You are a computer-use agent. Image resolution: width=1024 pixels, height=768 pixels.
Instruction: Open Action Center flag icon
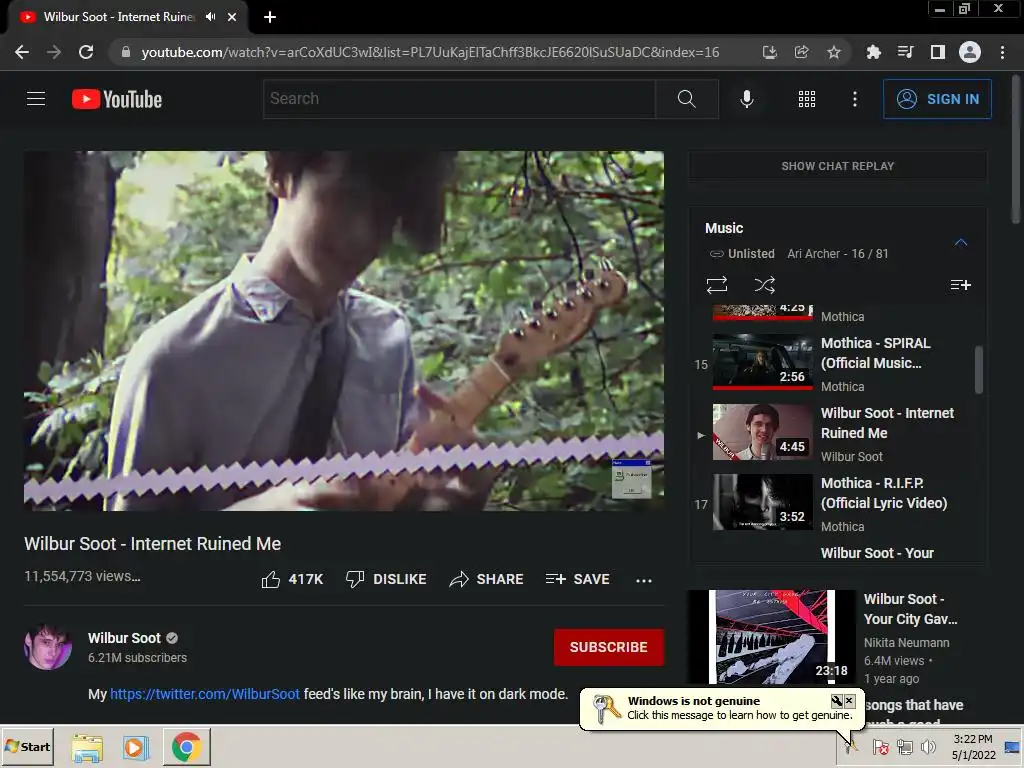[x=880, y=746]
